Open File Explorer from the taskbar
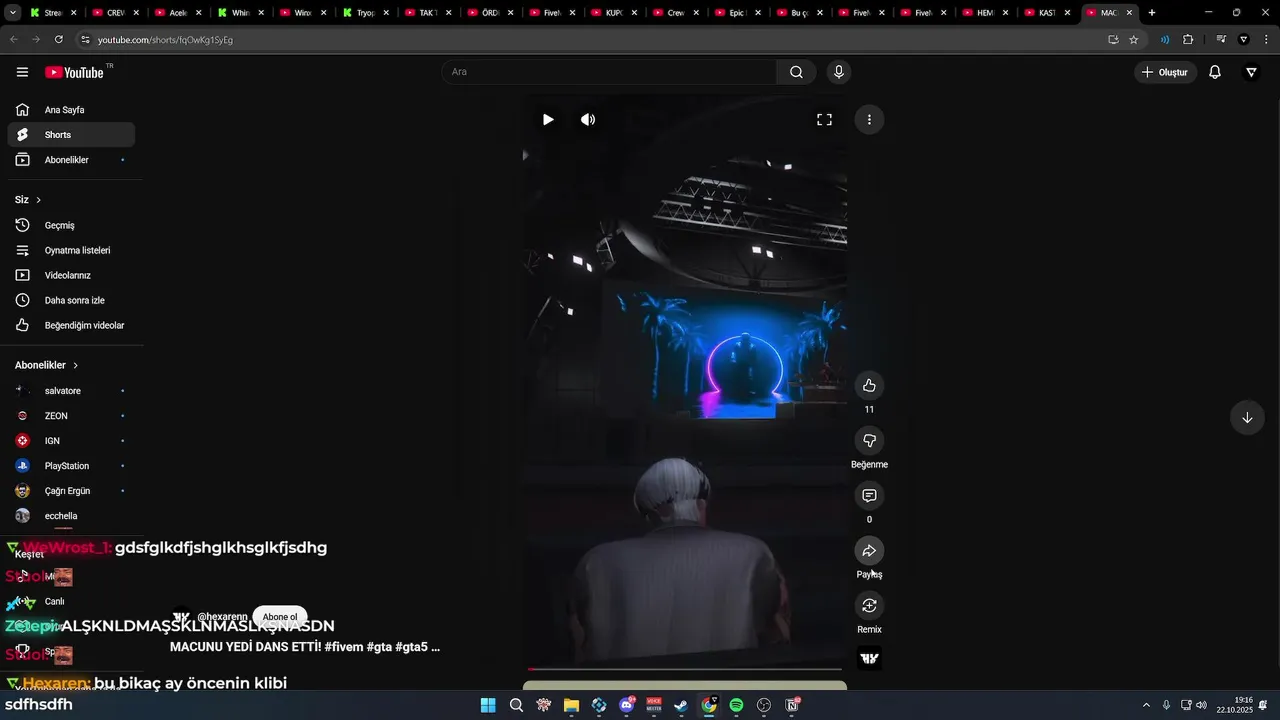The width and height of the screenshot is (1280, 720). 571,705
